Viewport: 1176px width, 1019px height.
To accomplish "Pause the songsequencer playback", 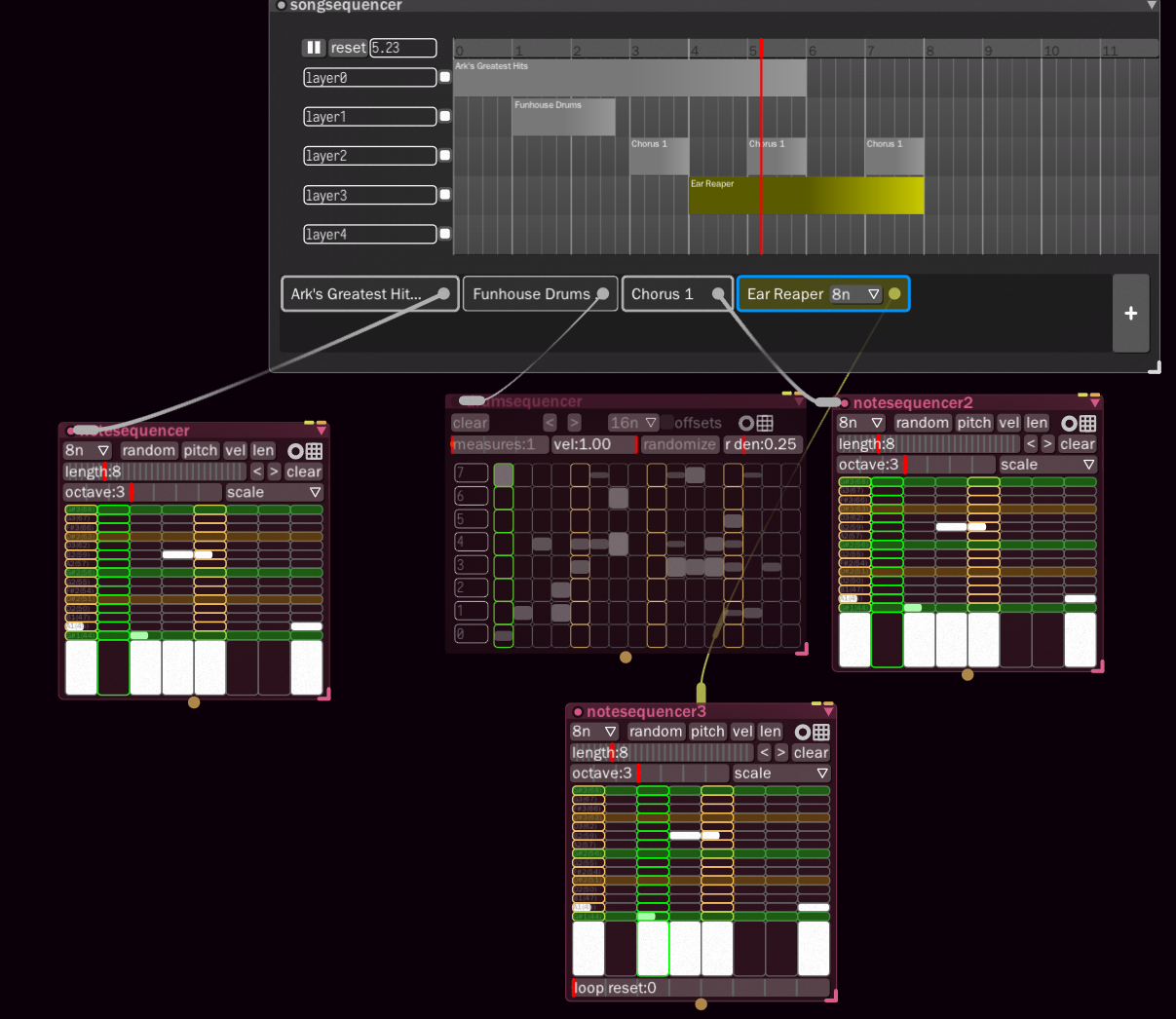I will pos(314,48).
